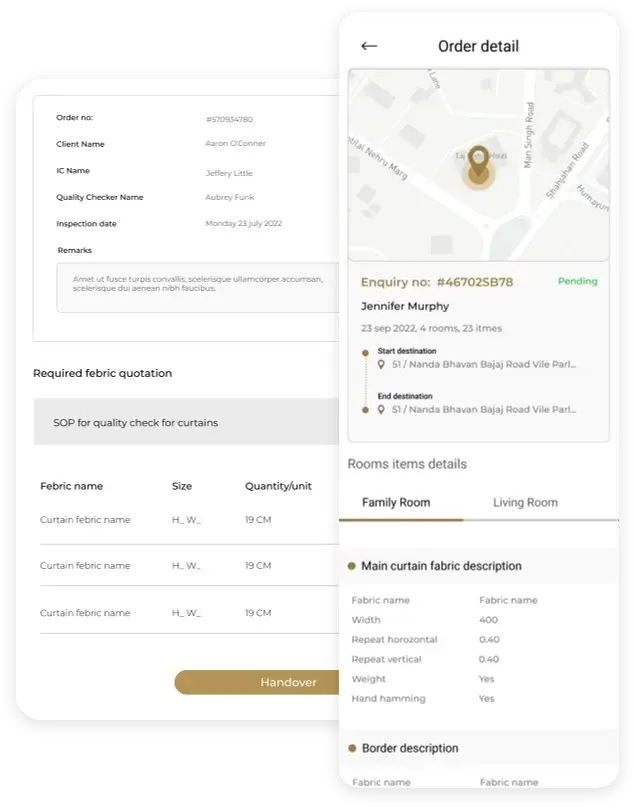
Task: Select the Family Room tab
Action: coord(396,502)
